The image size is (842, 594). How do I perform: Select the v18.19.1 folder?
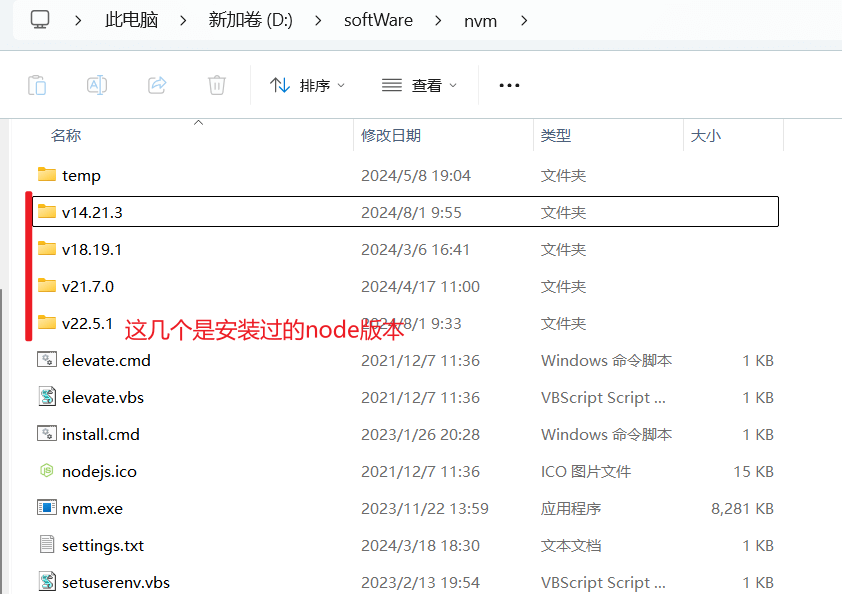pos(91,249)
